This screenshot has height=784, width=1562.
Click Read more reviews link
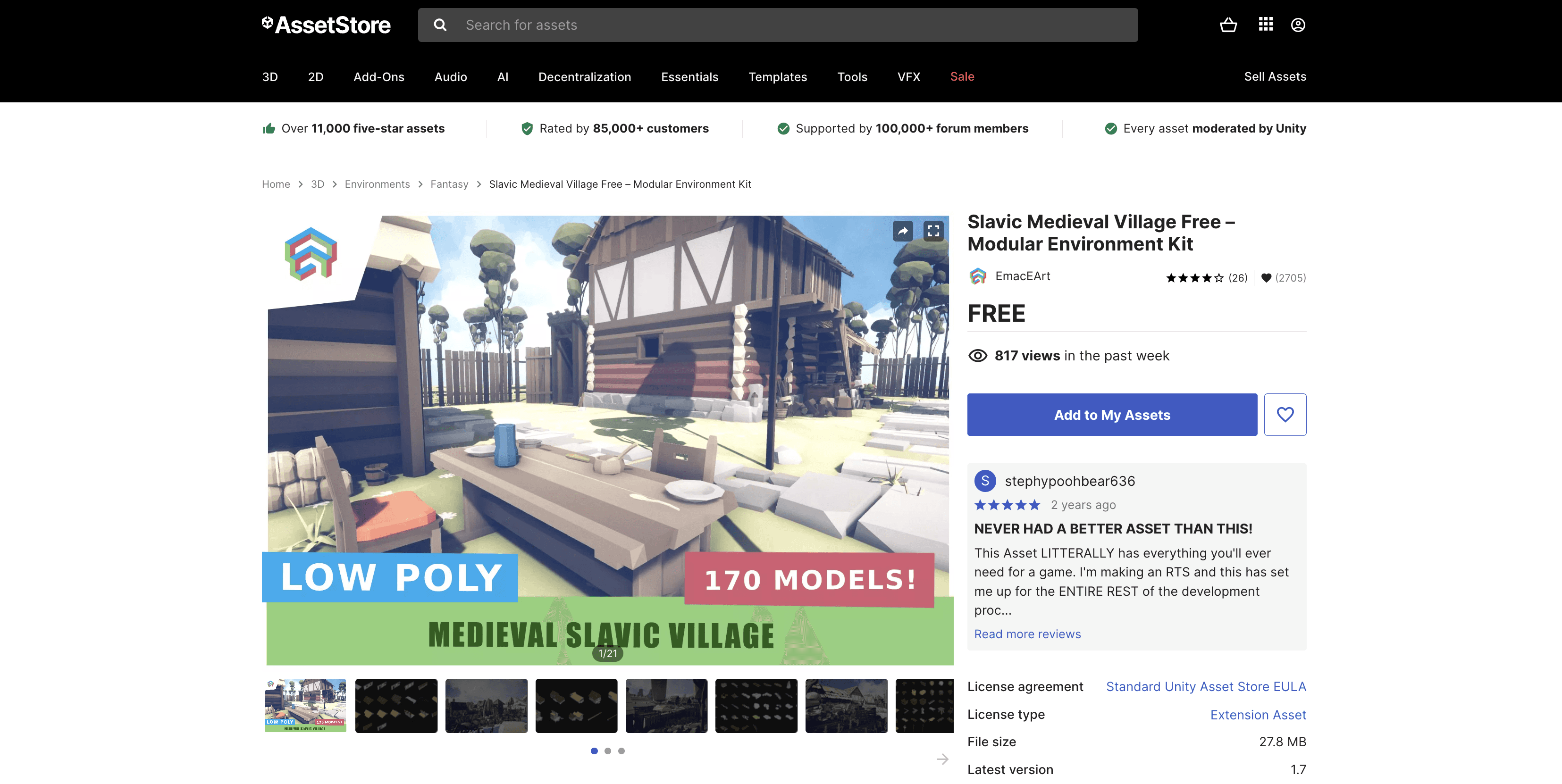coord(1027,634)
